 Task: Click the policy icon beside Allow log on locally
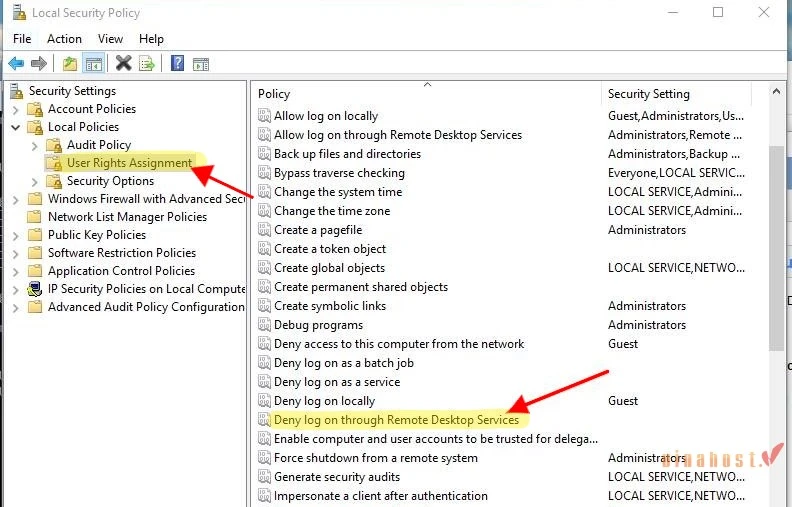click(x=264, y=116)
